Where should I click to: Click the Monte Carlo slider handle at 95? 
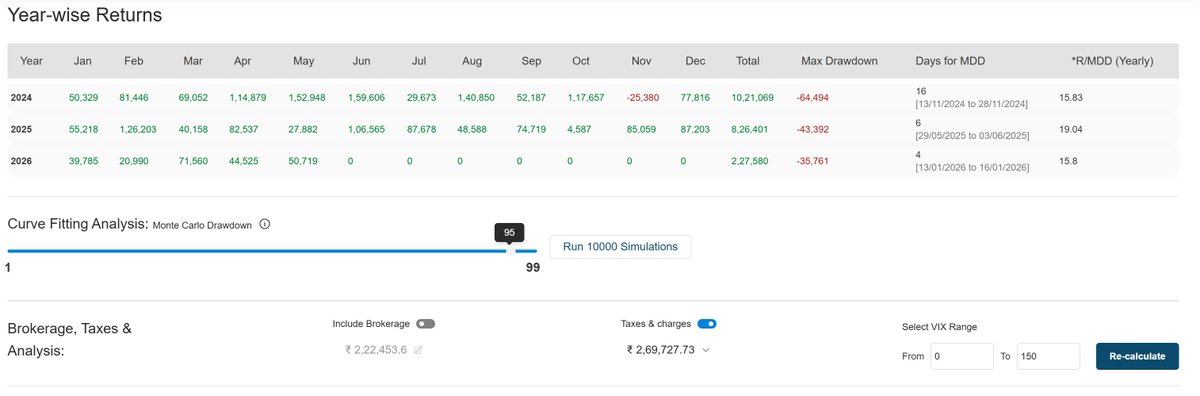coord(510,251)
